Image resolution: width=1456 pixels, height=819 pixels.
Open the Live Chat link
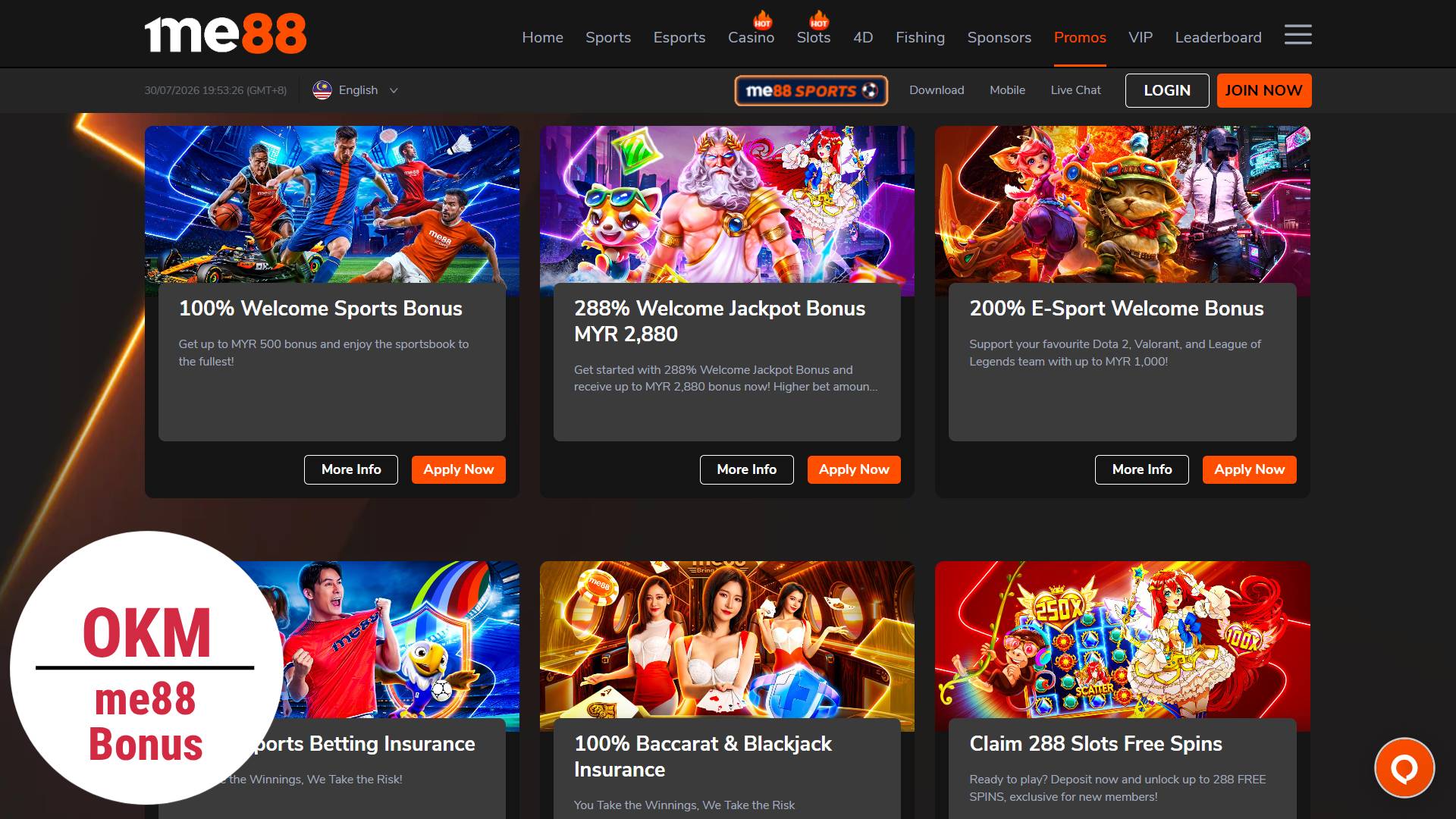click(1075, 90)
